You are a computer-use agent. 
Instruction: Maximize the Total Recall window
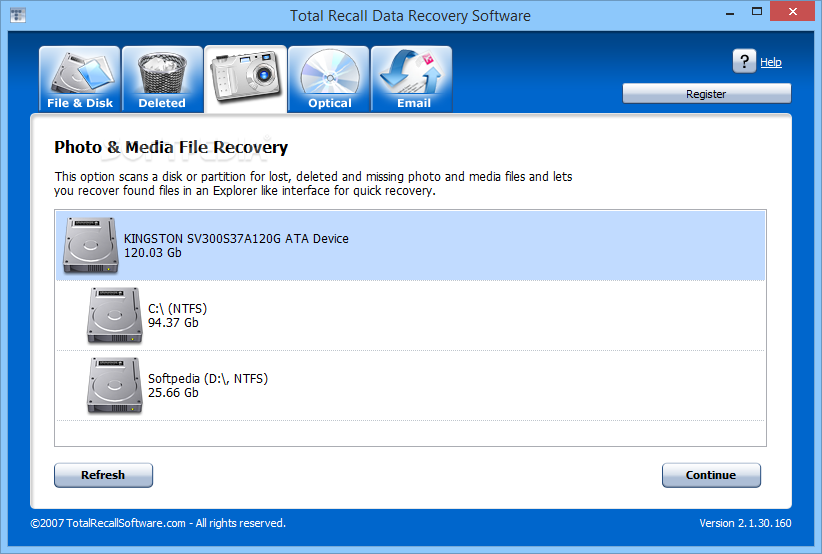coord(756,12)
